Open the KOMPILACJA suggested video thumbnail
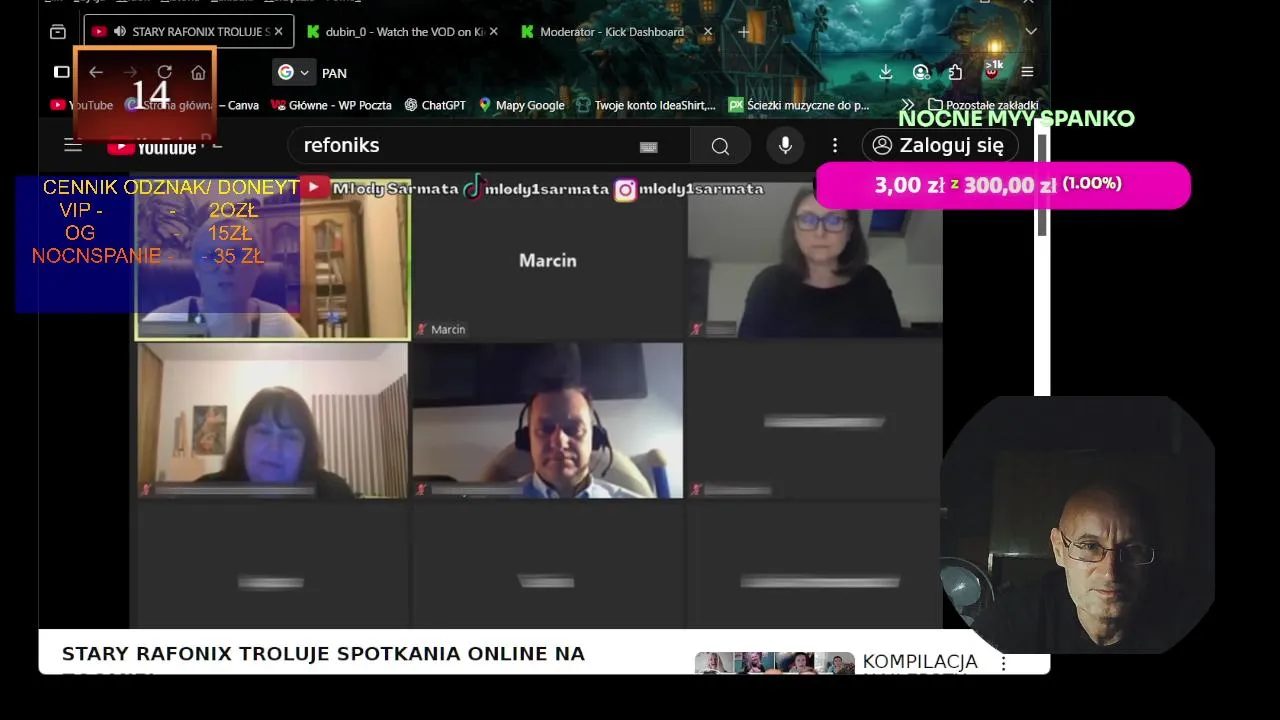 pyautogui.click(x=775, y=663)
